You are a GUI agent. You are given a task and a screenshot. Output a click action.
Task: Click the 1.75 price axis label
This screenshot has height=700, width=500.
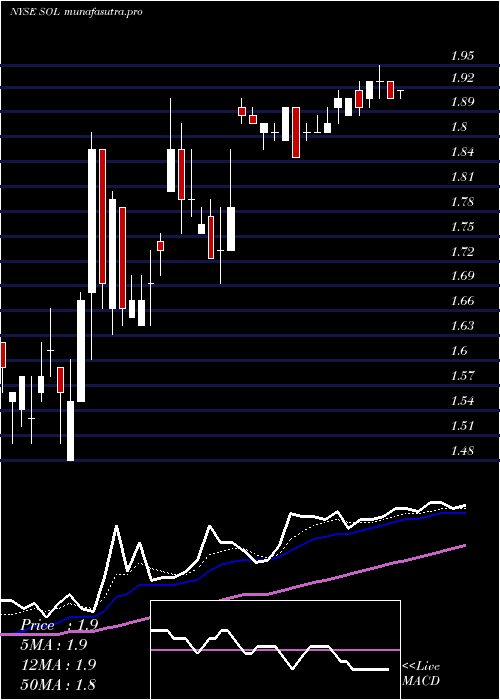[462, 227]
